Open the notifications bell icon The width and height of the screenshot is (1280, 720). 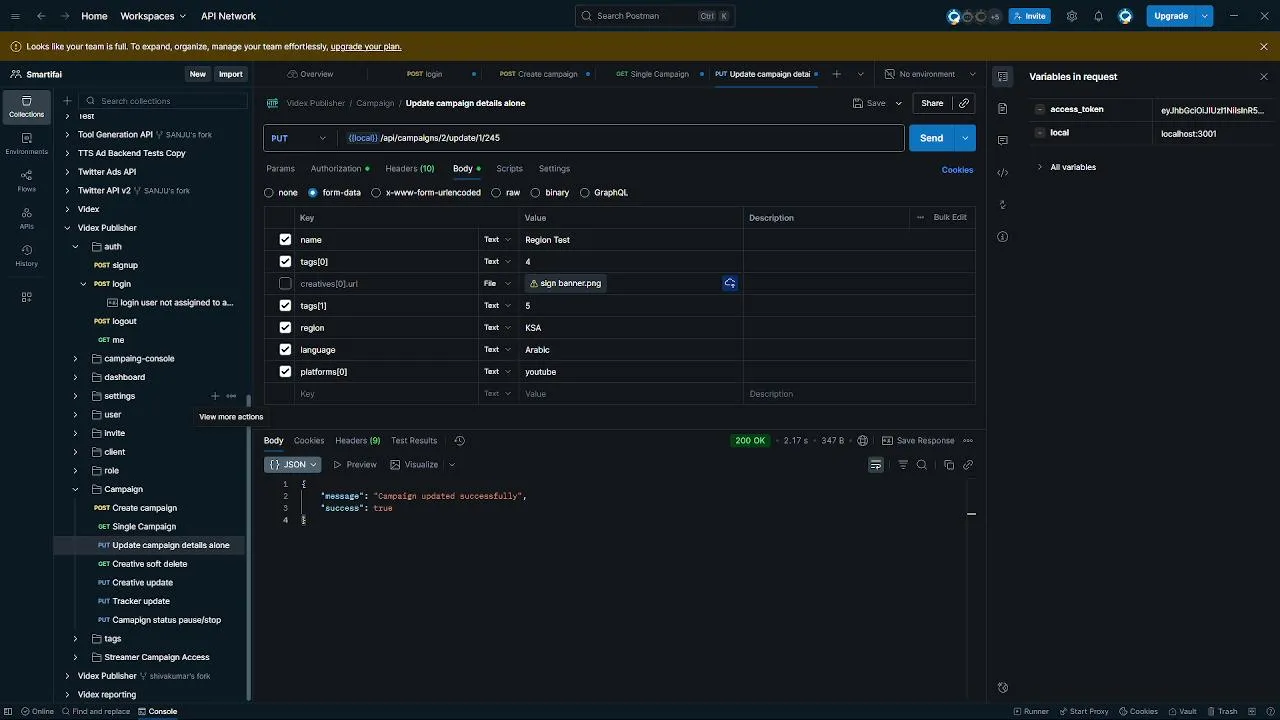coord(1098,16)
